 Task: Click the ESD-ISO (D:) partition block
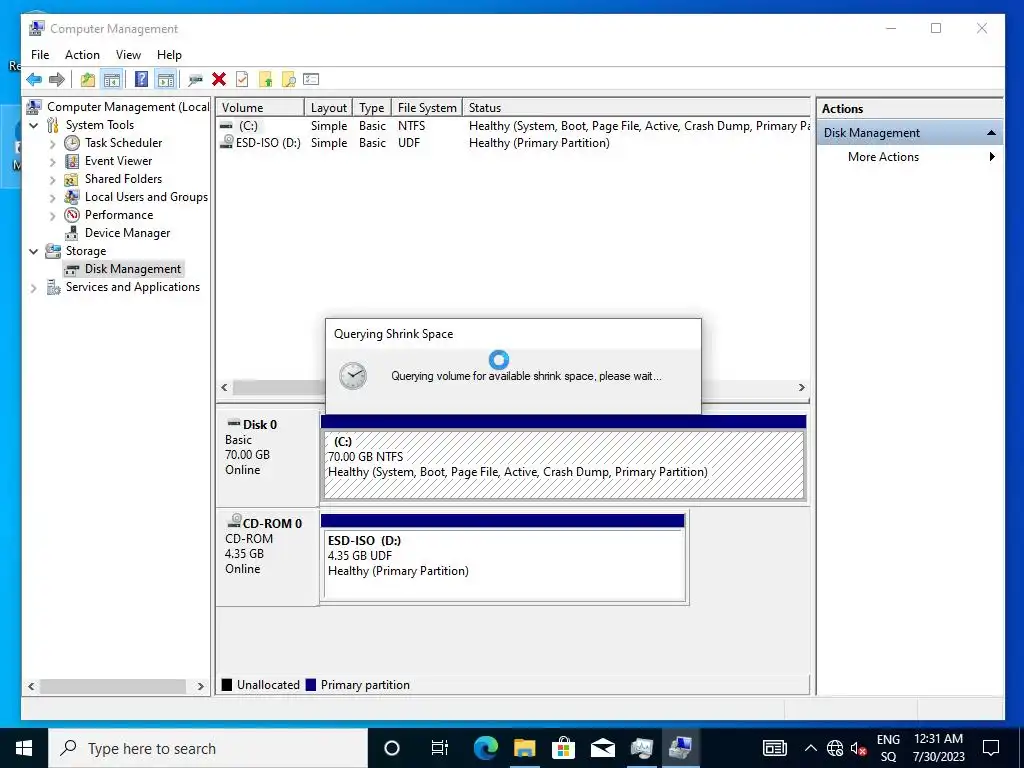click(504, 564)
